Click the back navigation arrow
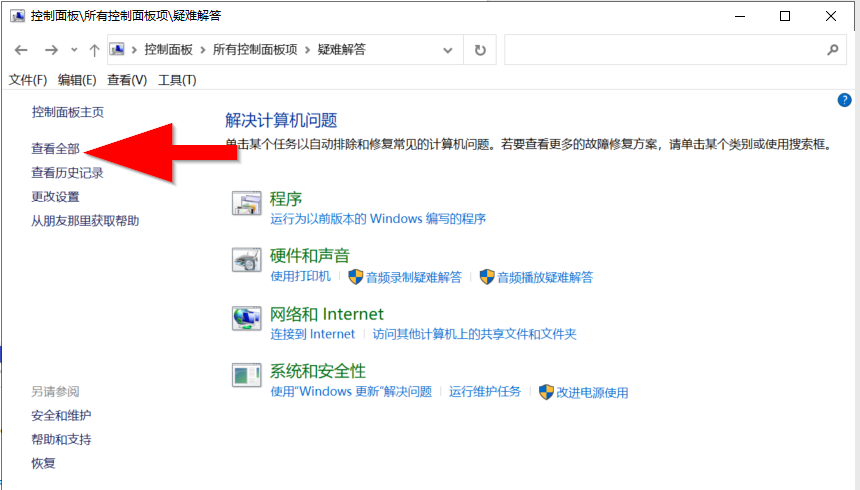Viewport: 860px width, 490px height. coord(21,50)
